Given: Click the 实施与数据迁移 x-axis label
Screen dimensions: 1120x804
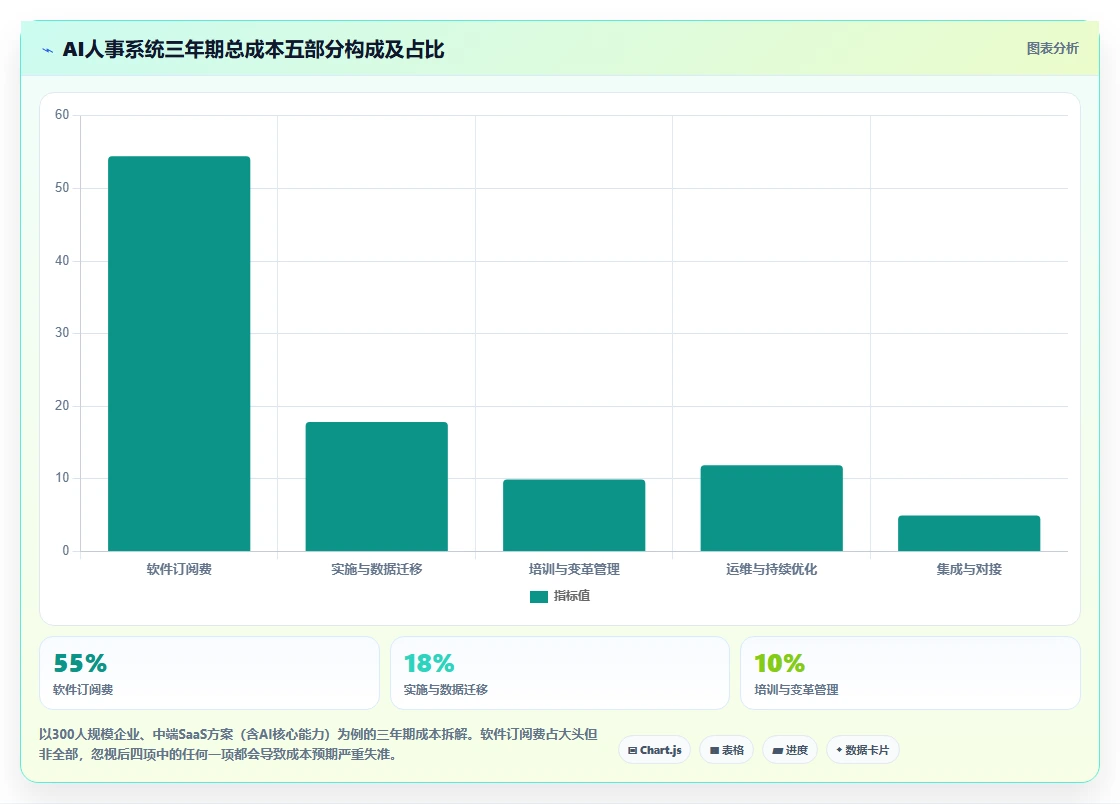Looking at the screenshot, I should tap(376, 569).
